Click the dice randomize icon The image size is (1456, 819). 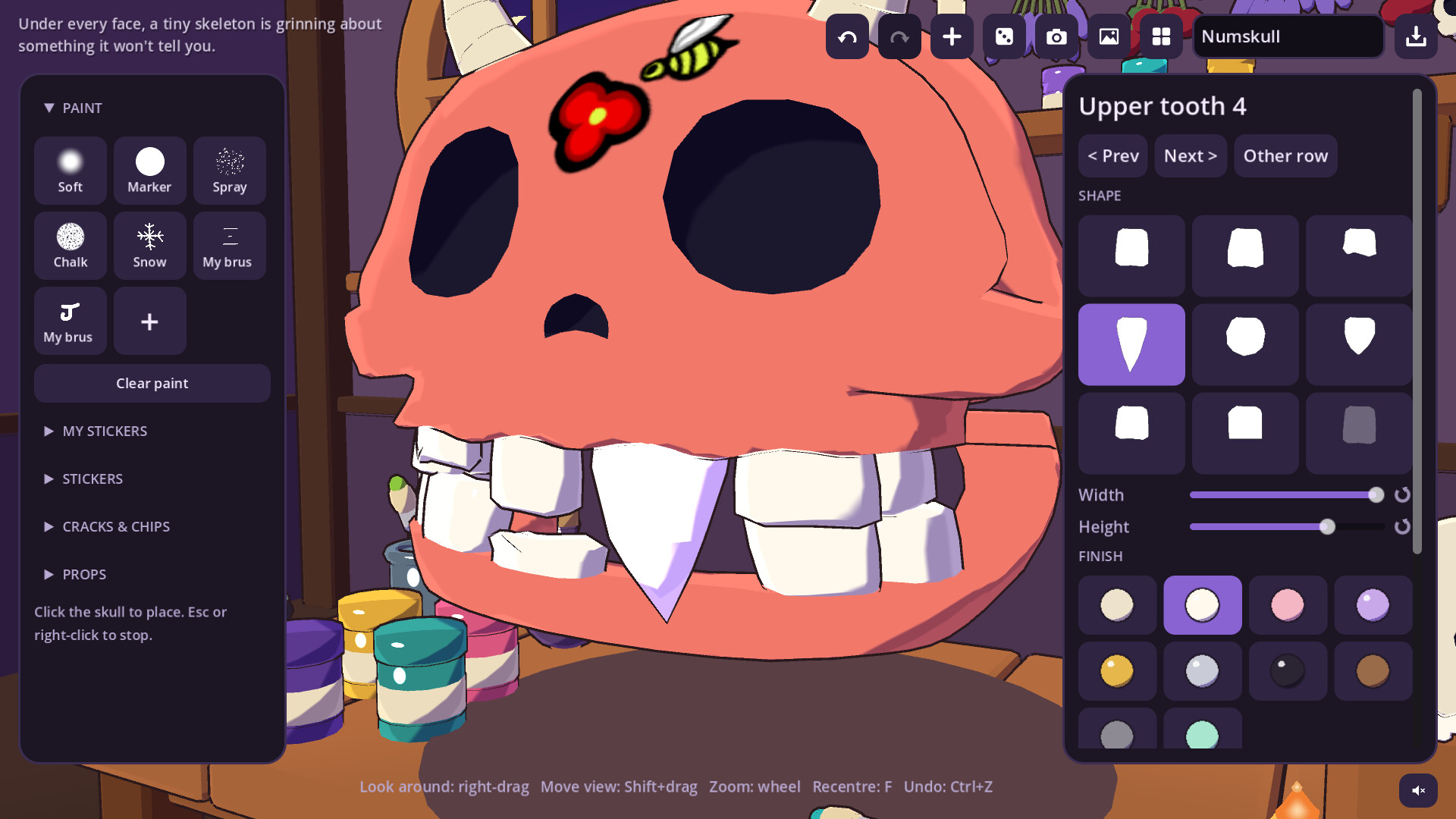1004,36
